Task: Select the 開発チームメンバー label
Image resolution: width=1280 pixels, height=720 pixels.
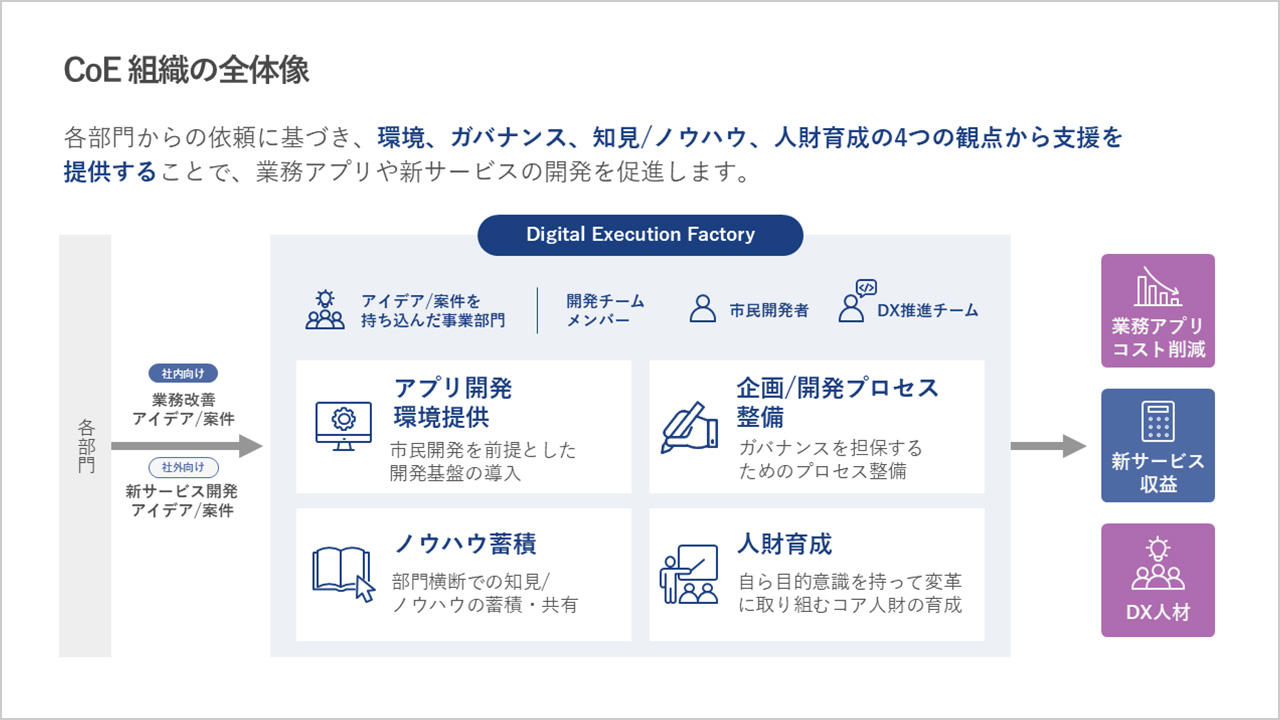Action: (605, 310)
